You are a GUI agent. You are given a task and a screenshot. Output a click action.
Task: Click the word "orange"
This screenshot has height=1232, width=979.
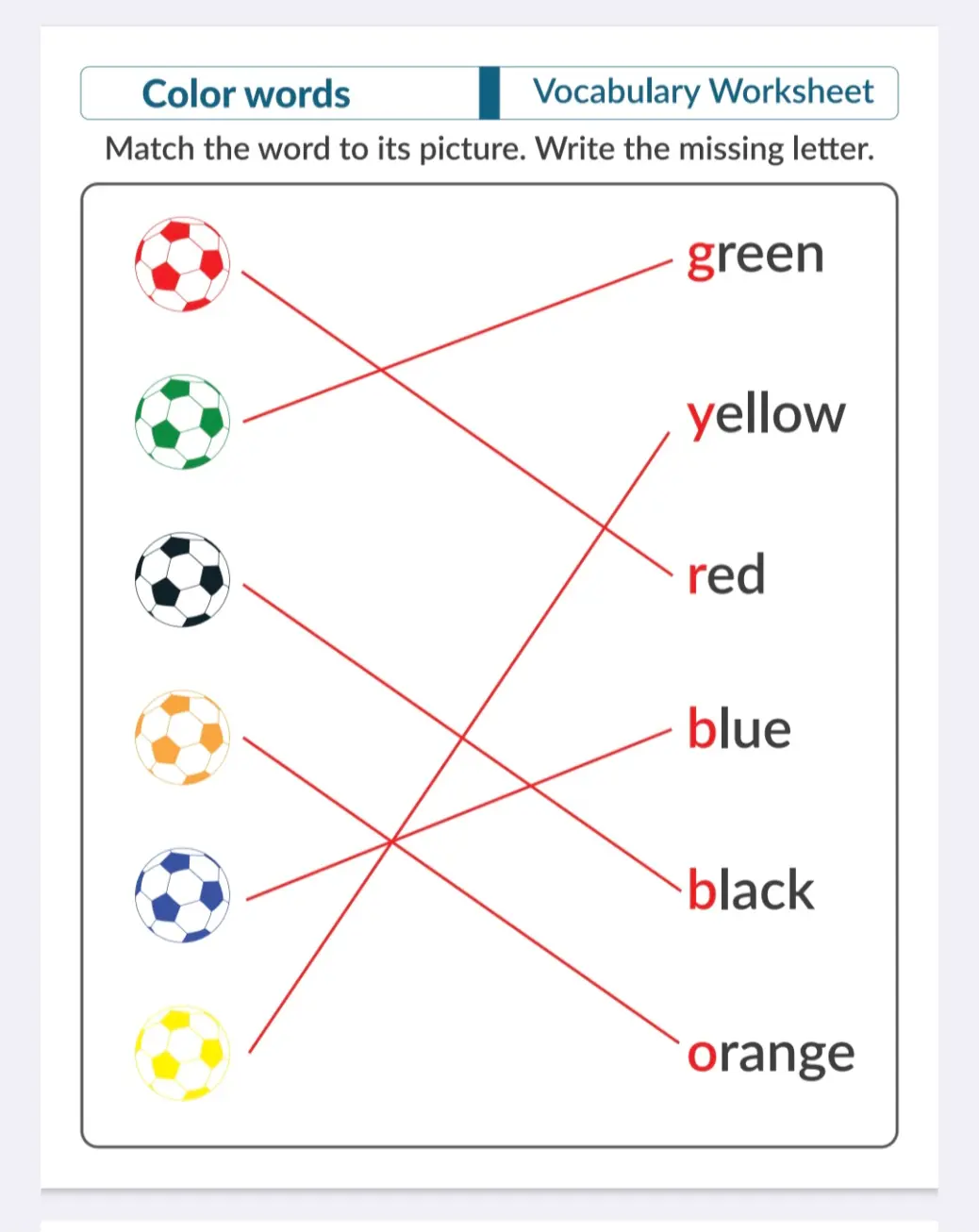(x=771, y=1054)
